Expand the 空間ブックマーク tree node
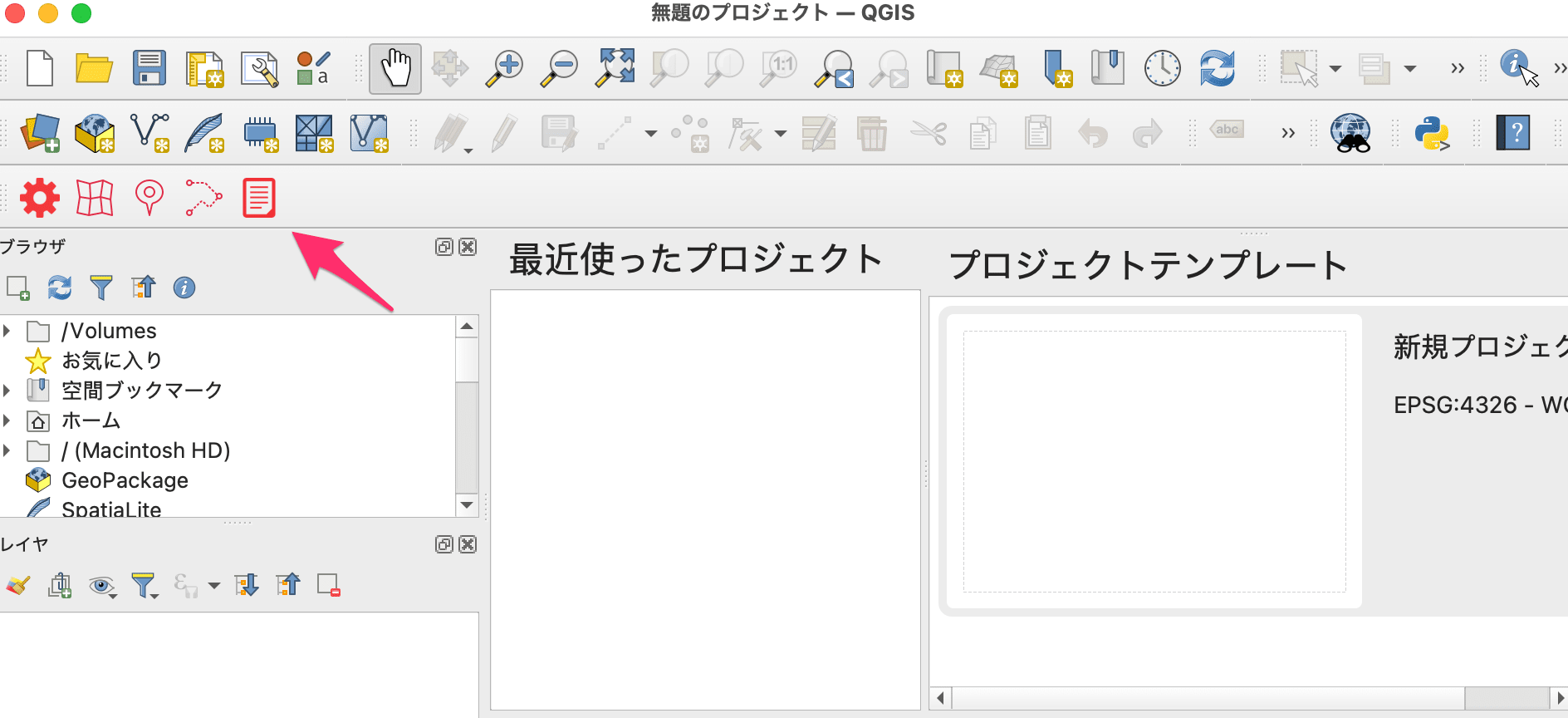The width and height of the screenshot is (1568, 718). pyautogui.click(x=7, y=391)
